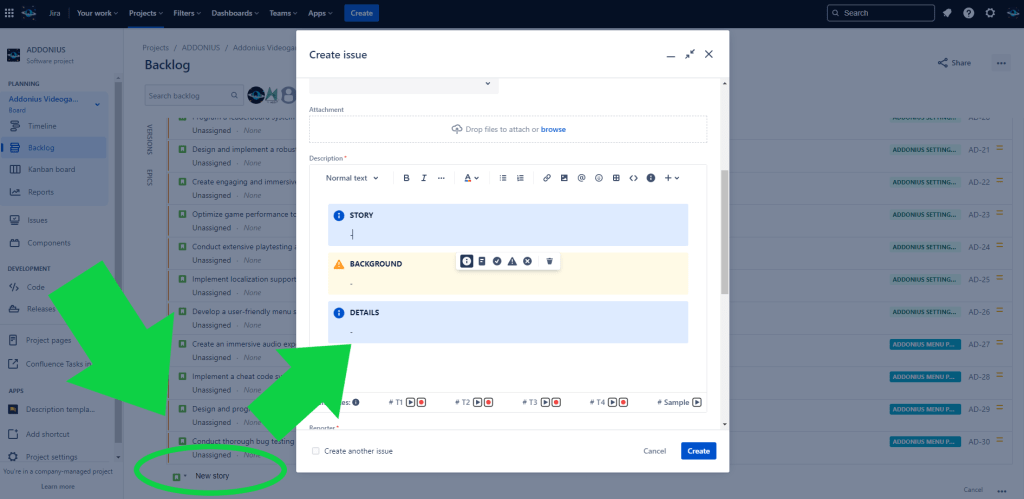Open the Normal text style dropdown
The height and width of the screenshot is (499, 1024).
coord(352,178)
